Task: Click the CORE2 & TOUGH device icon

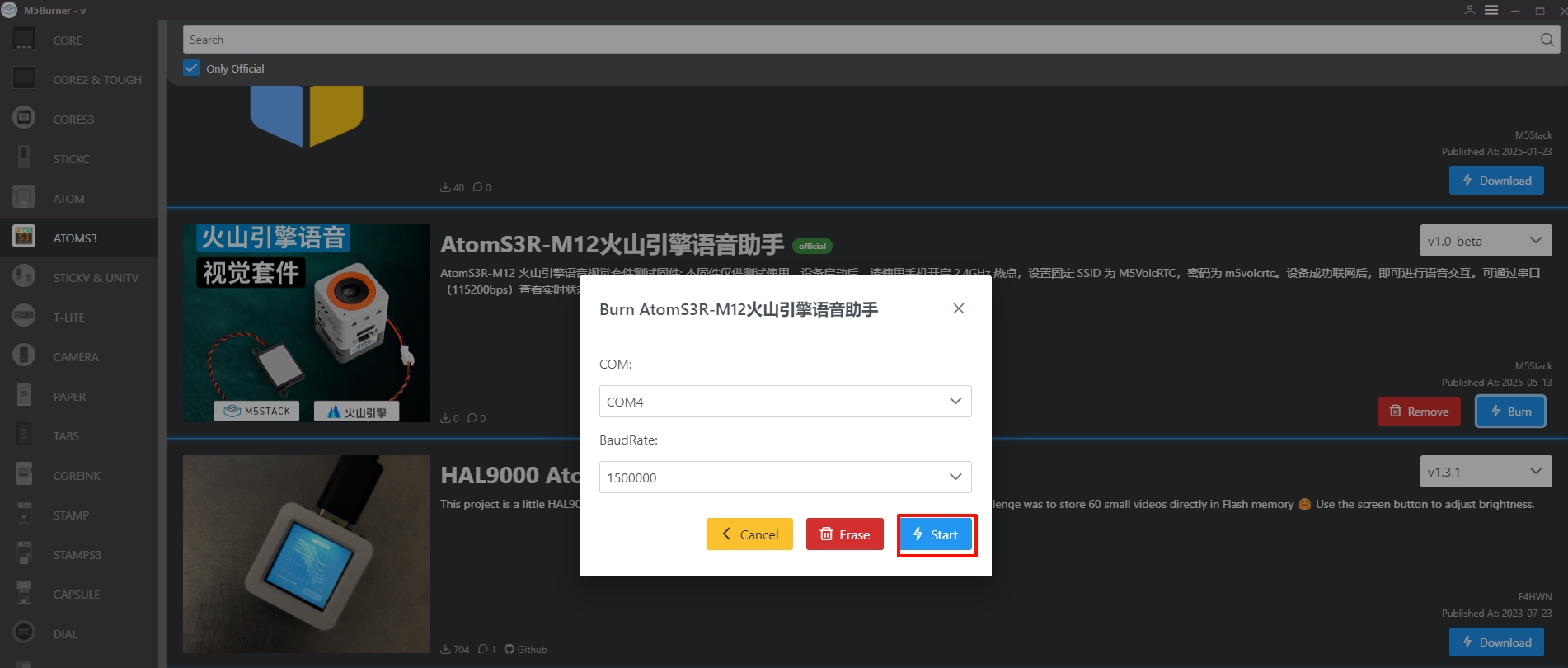Action: pyautogui.click(x=24, y=78)
